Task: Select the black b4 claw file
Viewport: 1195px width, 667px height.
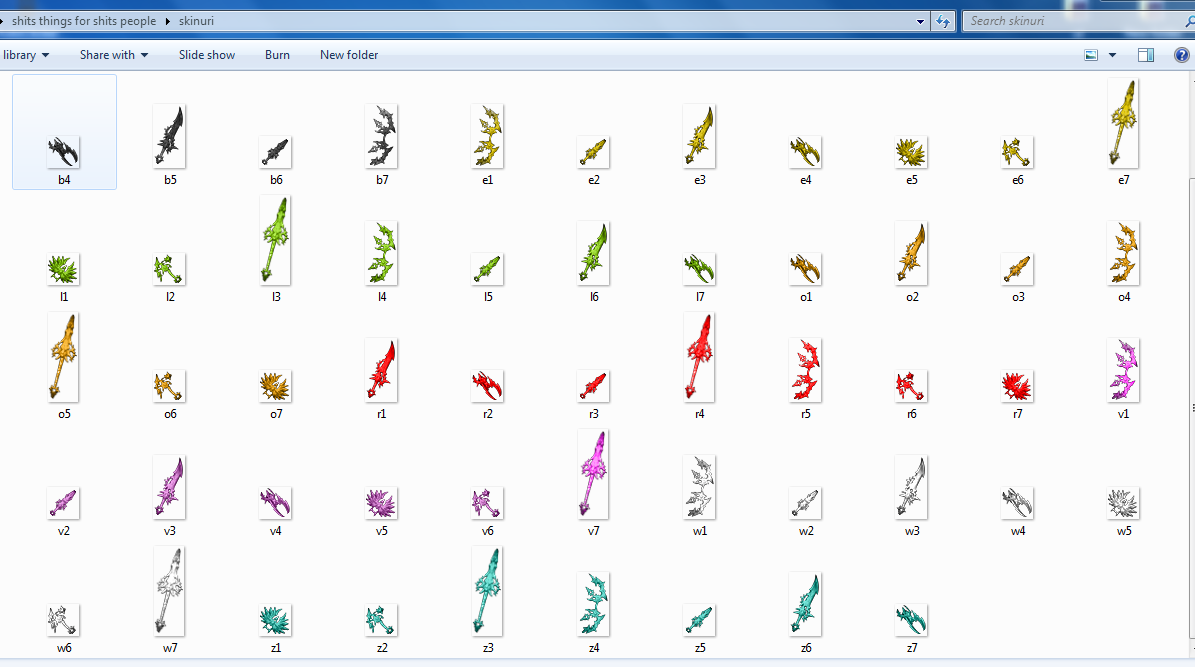Action: pyautogui.click(x=64, y=153)
